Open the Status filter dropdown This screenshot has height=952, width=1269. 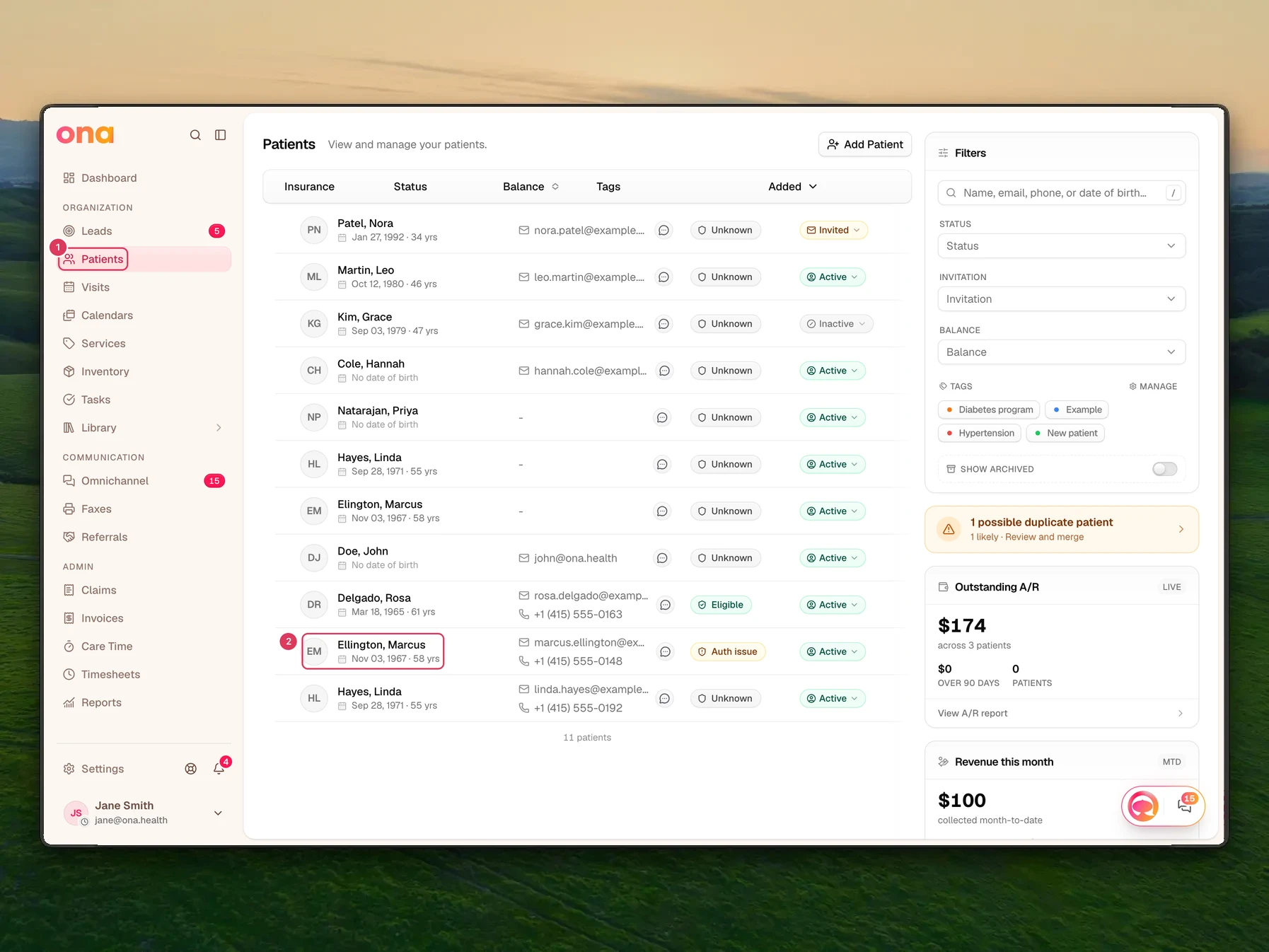(1061, 246)
